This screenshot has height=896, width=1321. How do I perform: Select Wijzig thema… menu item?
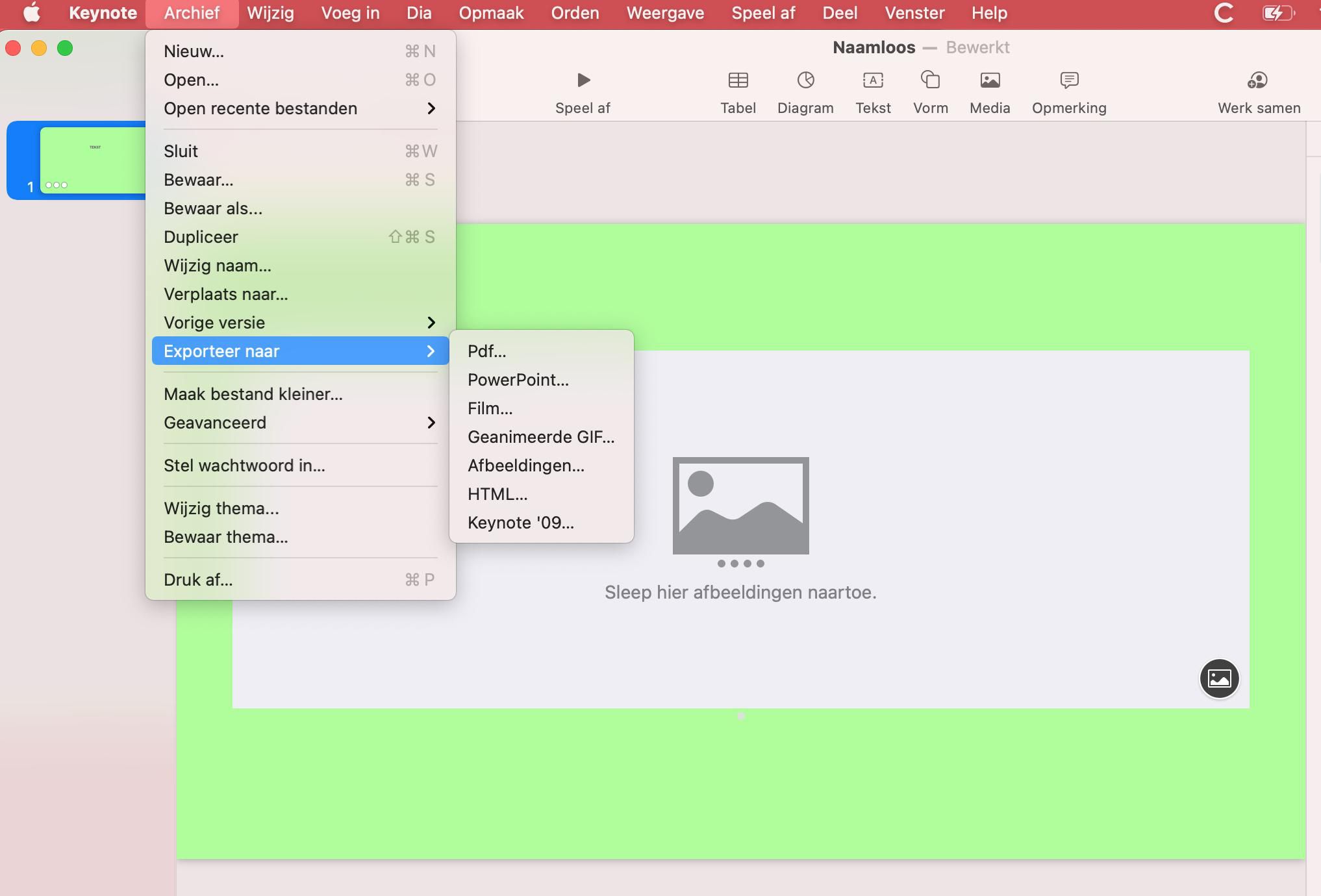point(300,508)
